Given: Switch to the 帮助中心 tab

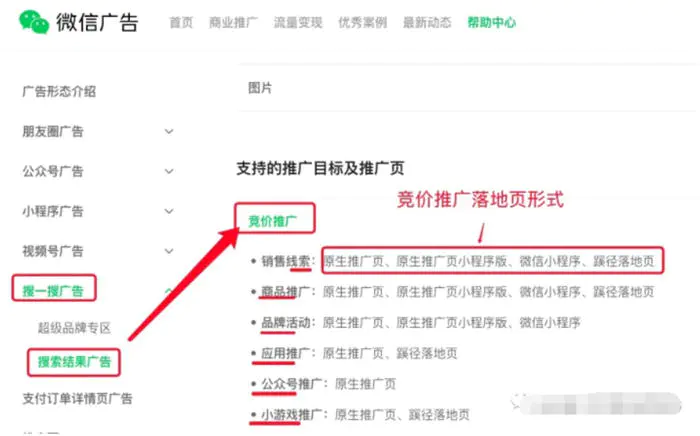Looking at the screenshot, I should click(491, 22).
